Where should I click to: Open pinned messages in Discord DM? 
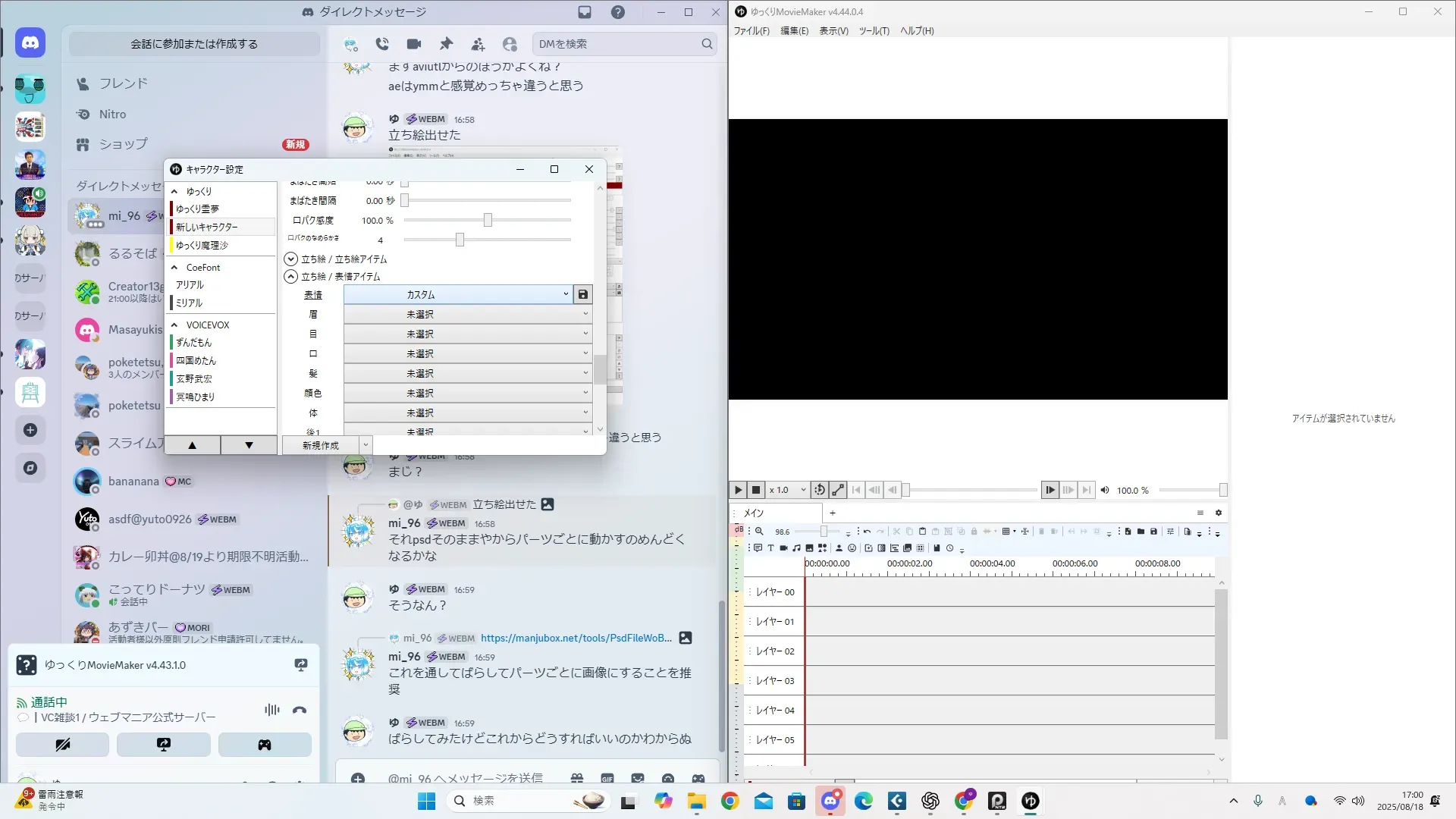point(446,44)
